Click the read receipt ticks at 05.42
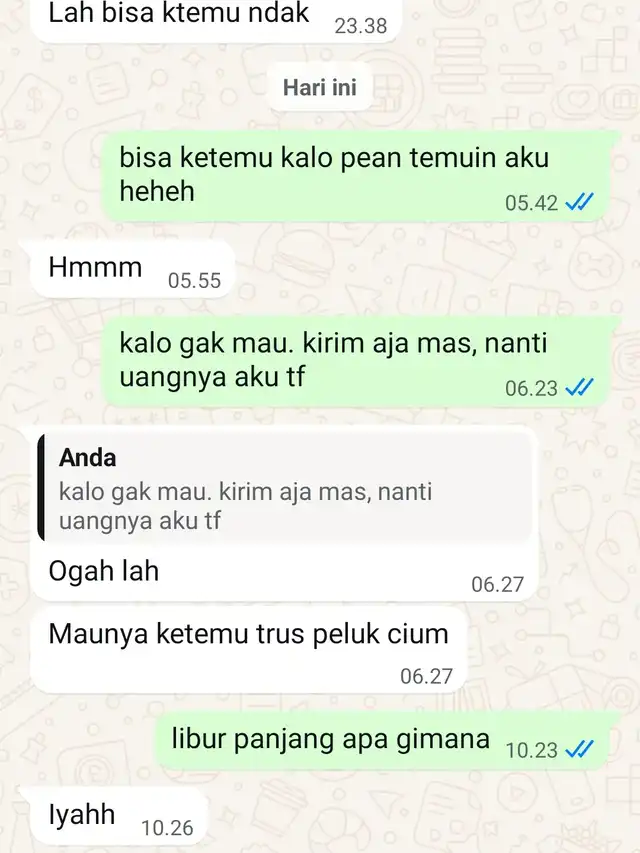The width and height of the screenshot is (640, 853). click(x=579, y=202)
